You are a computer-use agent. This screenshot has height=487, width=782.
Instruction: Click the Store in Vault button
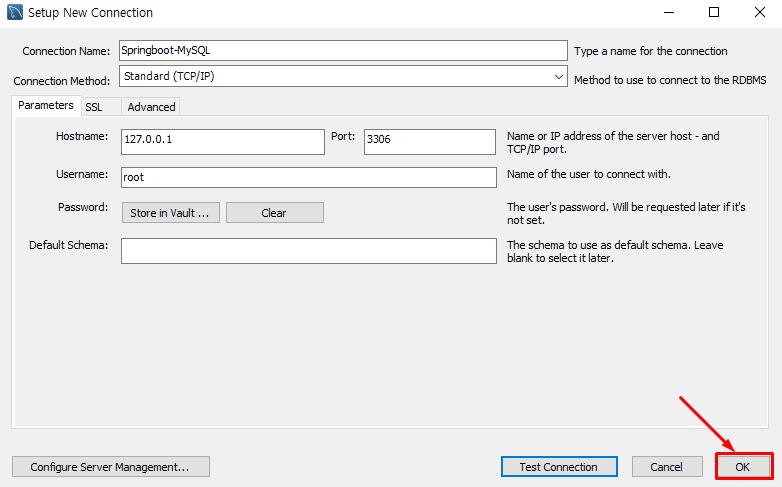tap(171, 213)
